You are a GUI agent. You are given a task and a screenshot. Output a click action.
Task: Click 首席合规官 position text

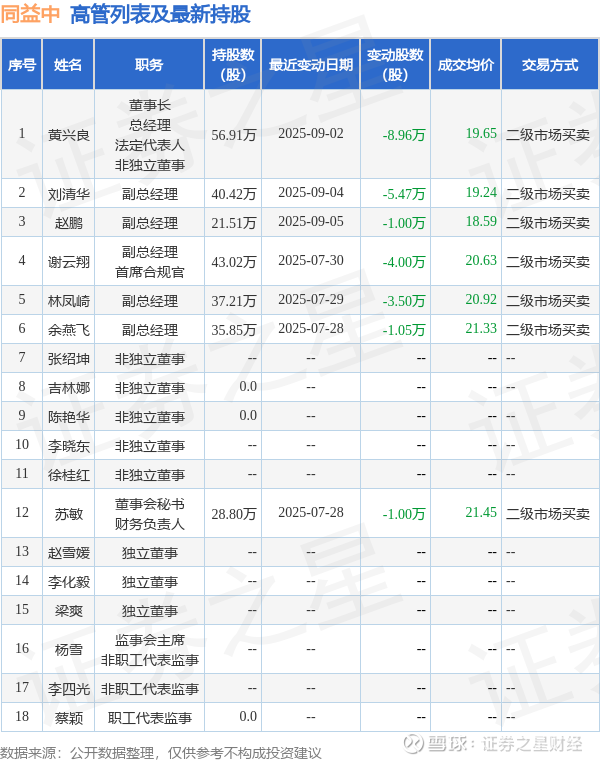coord(150,272)
